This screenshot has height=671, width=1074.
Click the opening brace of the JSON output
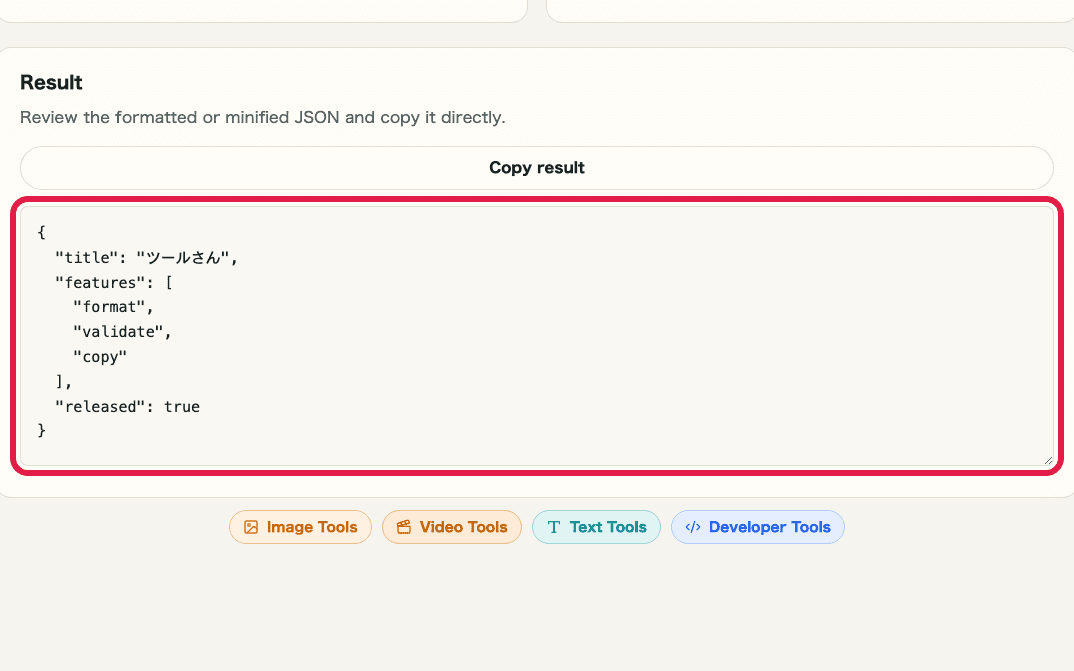click(x=40, y=232)
